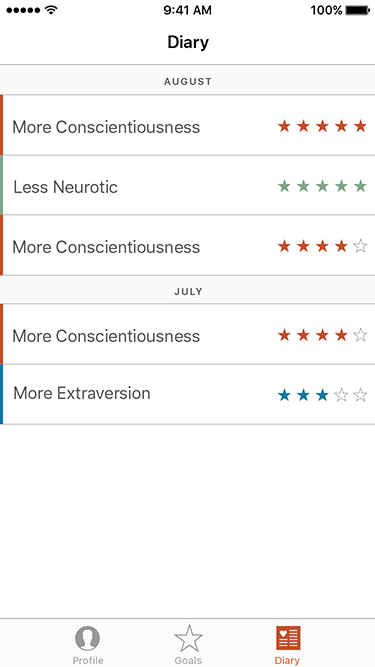Tap the JULY section header
This screenshot has width=375, height=667.
pos(188,291)
